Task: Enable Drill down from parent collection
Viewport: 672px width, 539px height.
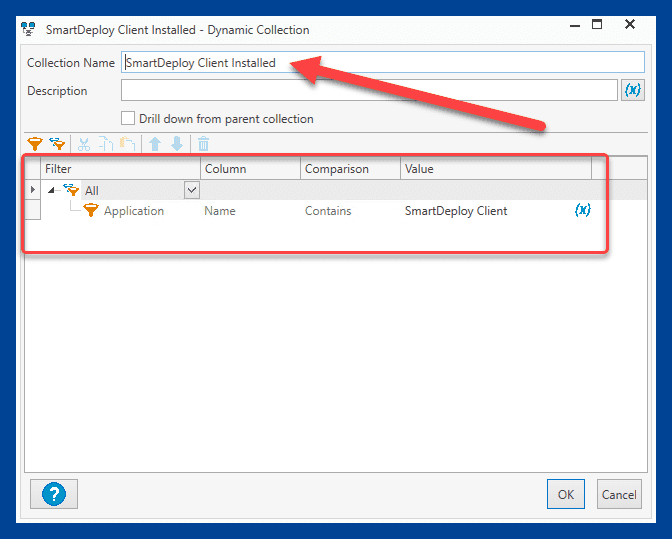Action: point(128,118)
